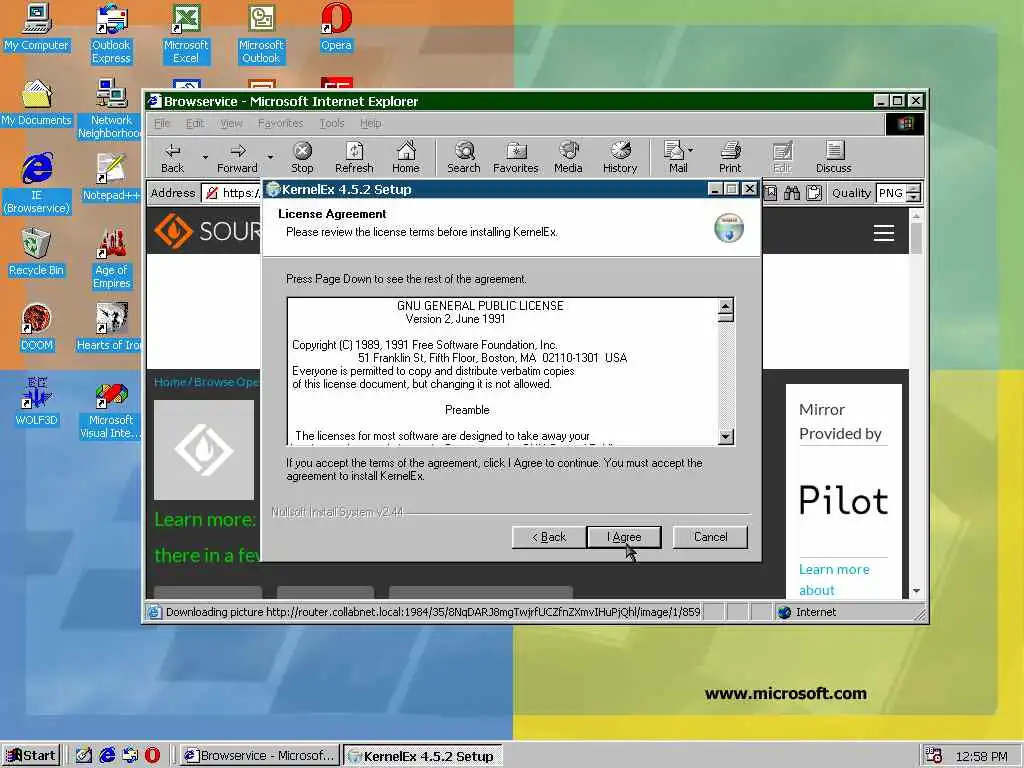Screen dimensions: 1024x768
Task: Select the My Documents desktop icon
Action: coord(36,103)
